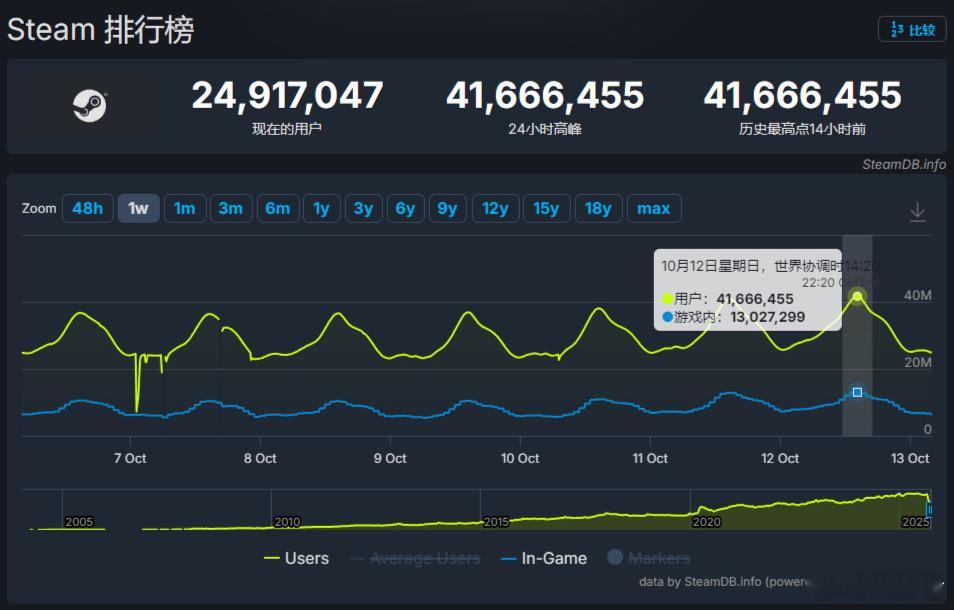
Task: Pick the 12y zoom range
Action: click(495, 209)
